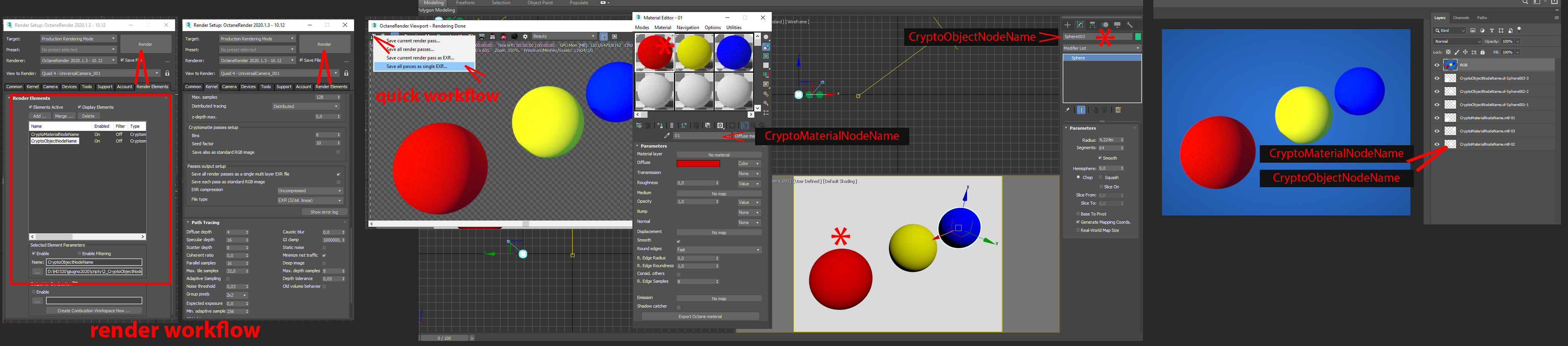The width and height of the screenshot is (1568, 346).
Task: Collapse the Path Tracing rollout
Action: tap(189, 223)
